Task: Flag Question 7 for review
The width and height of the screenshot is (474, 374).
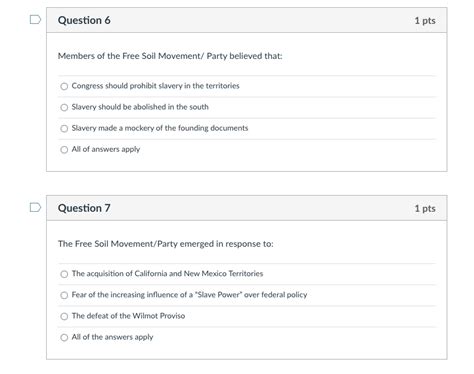Action: click(x=35, y=207)
